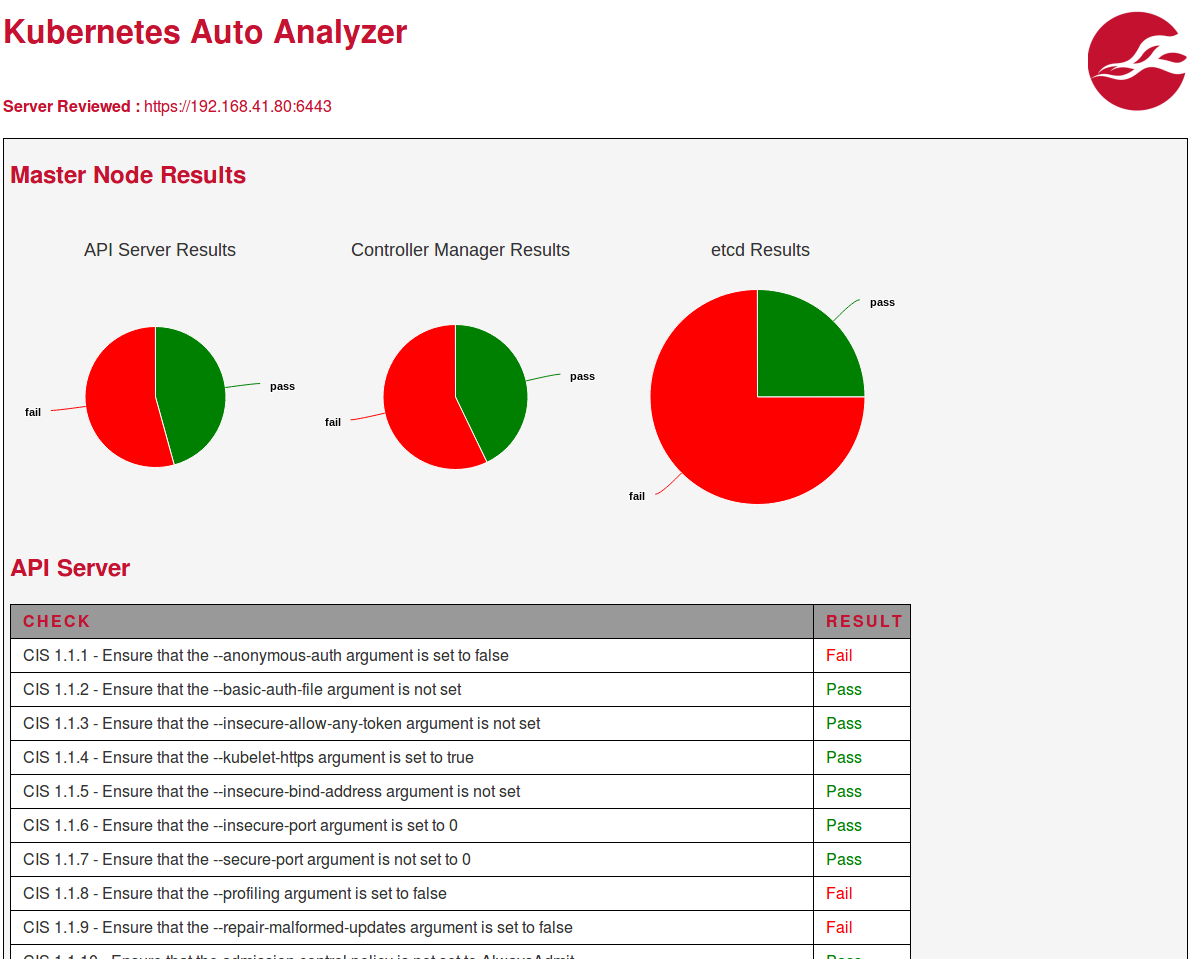Click the fail label of Controller Manager pie
This screenshot has height=959, width=1188.
[x=333, y=422]
